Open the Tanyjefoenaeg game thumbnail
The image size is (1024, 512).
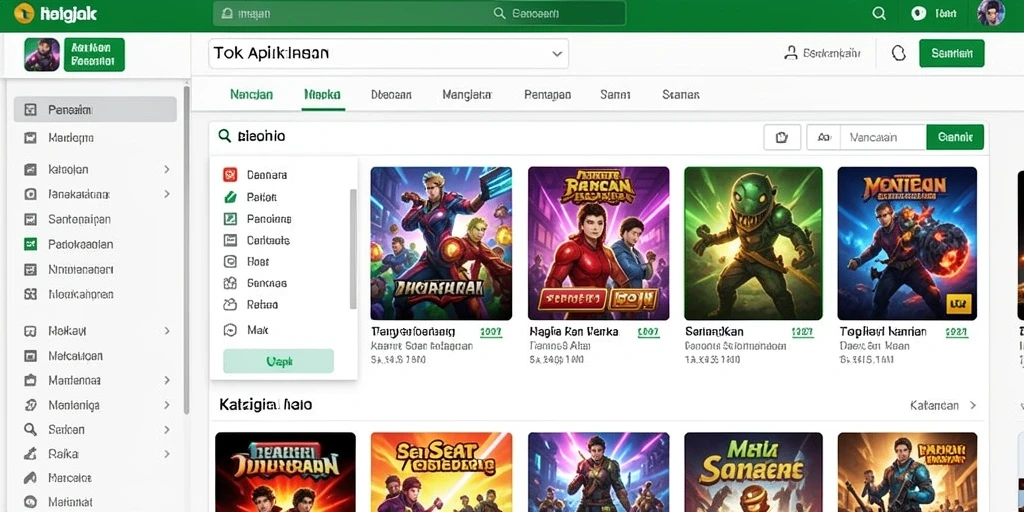[x=441, y=244]
